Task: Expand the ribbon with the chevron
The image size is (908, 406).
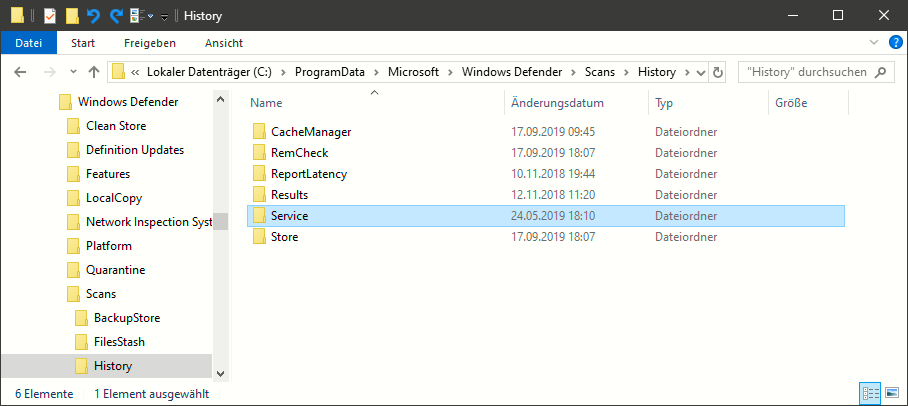Action: click(876, 43)
